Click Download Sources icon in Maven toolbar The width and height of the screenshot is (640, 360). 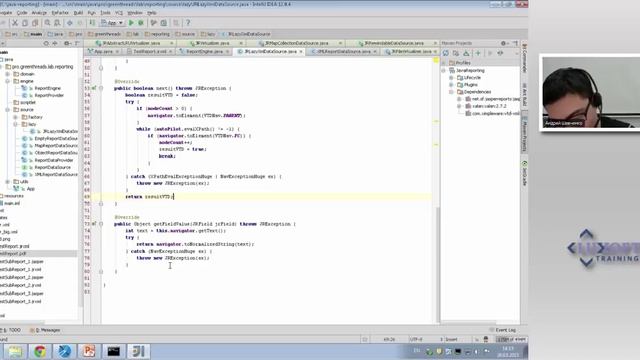point(466,53)
